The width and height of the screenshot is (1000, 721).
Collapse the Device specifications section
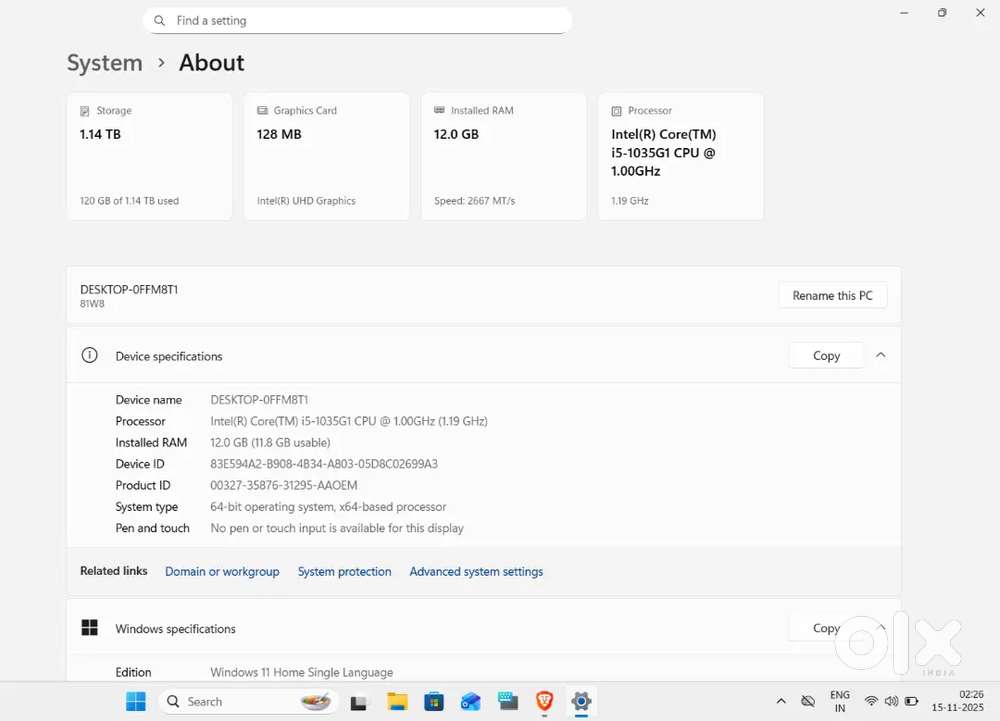click(880, 355)
